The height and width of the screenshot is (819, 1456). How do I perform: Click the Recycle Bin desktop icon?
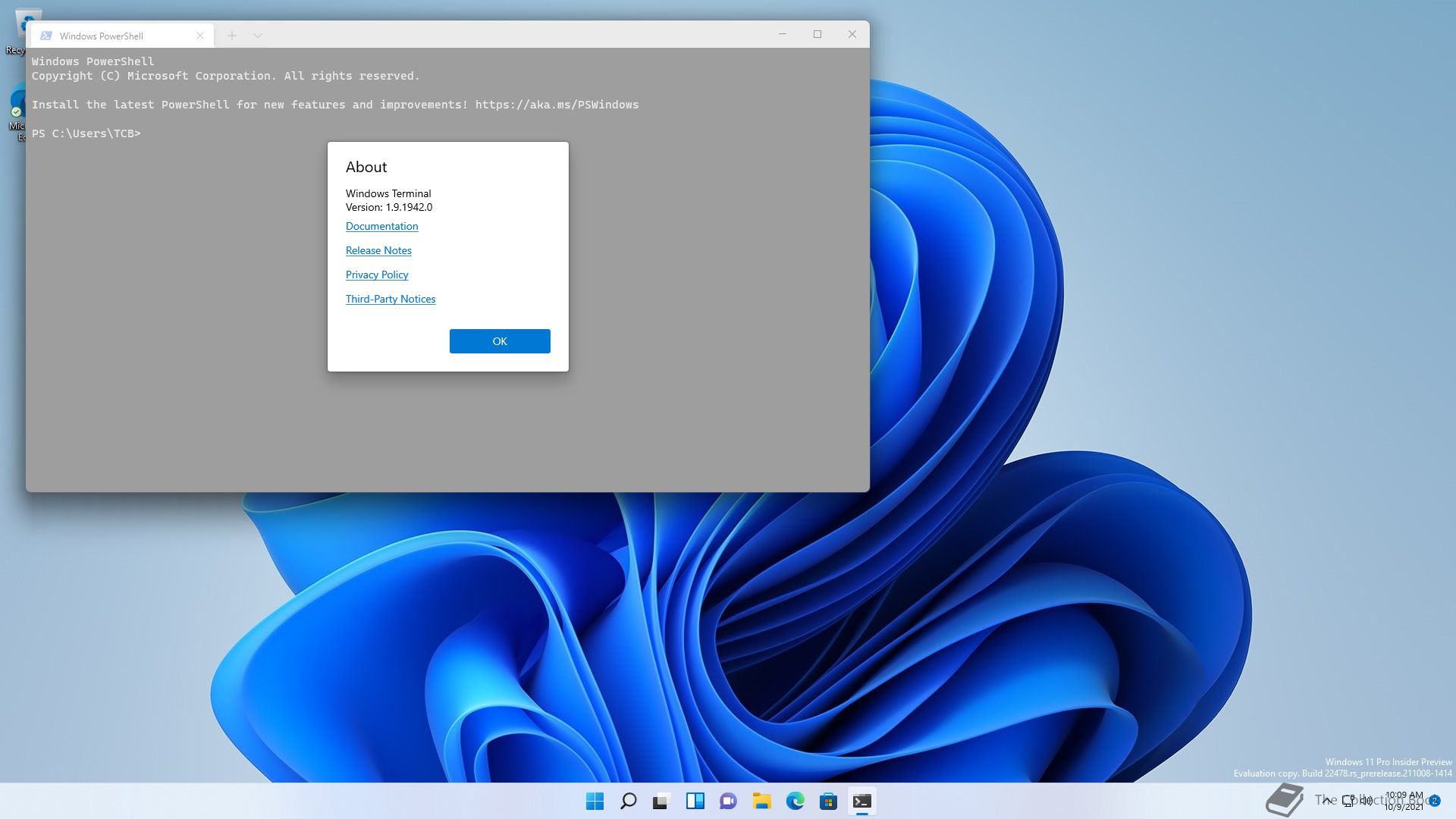17,32
